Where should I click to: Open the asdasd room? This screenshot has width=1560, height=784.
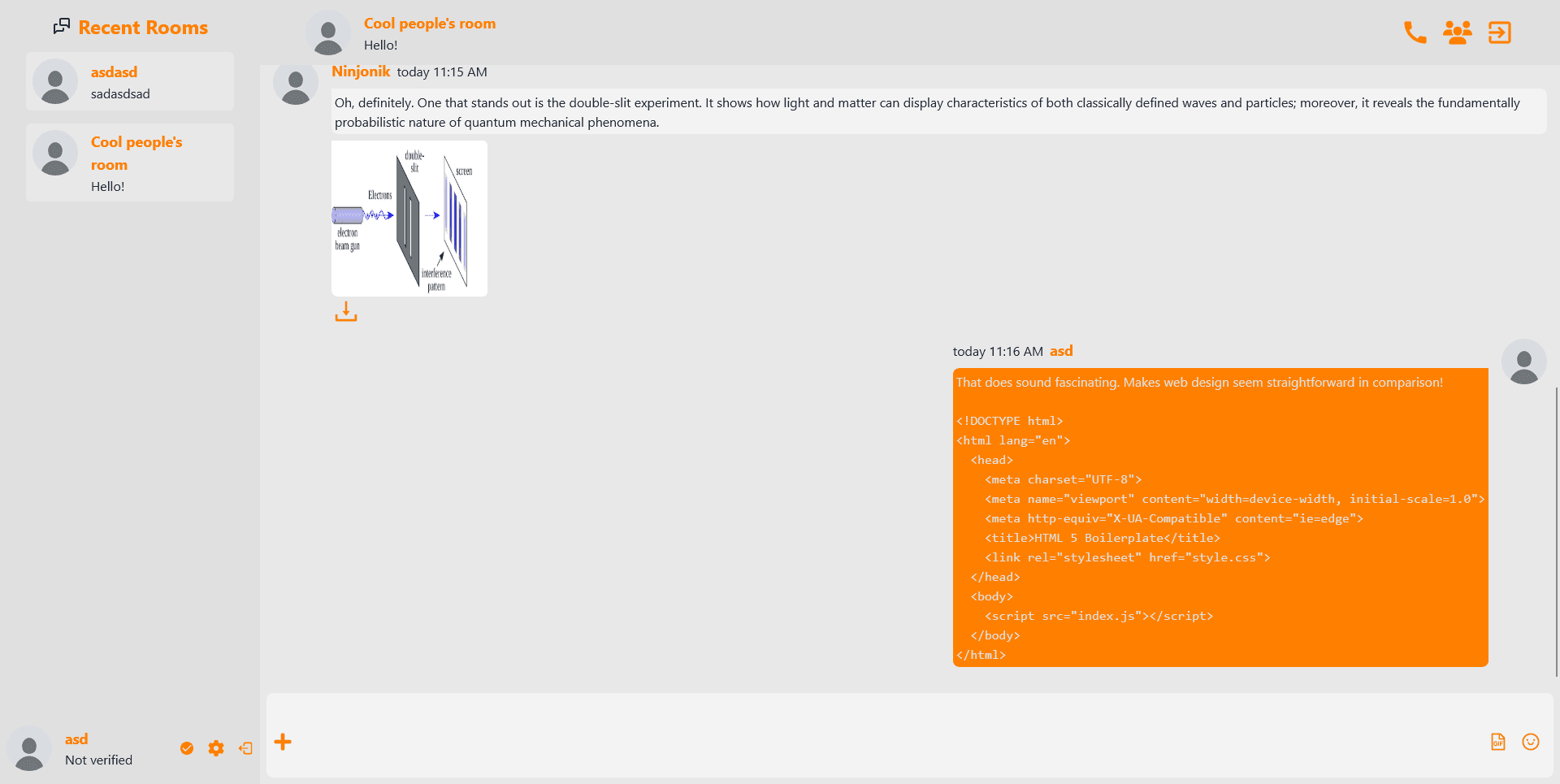[x=130, y=82]
